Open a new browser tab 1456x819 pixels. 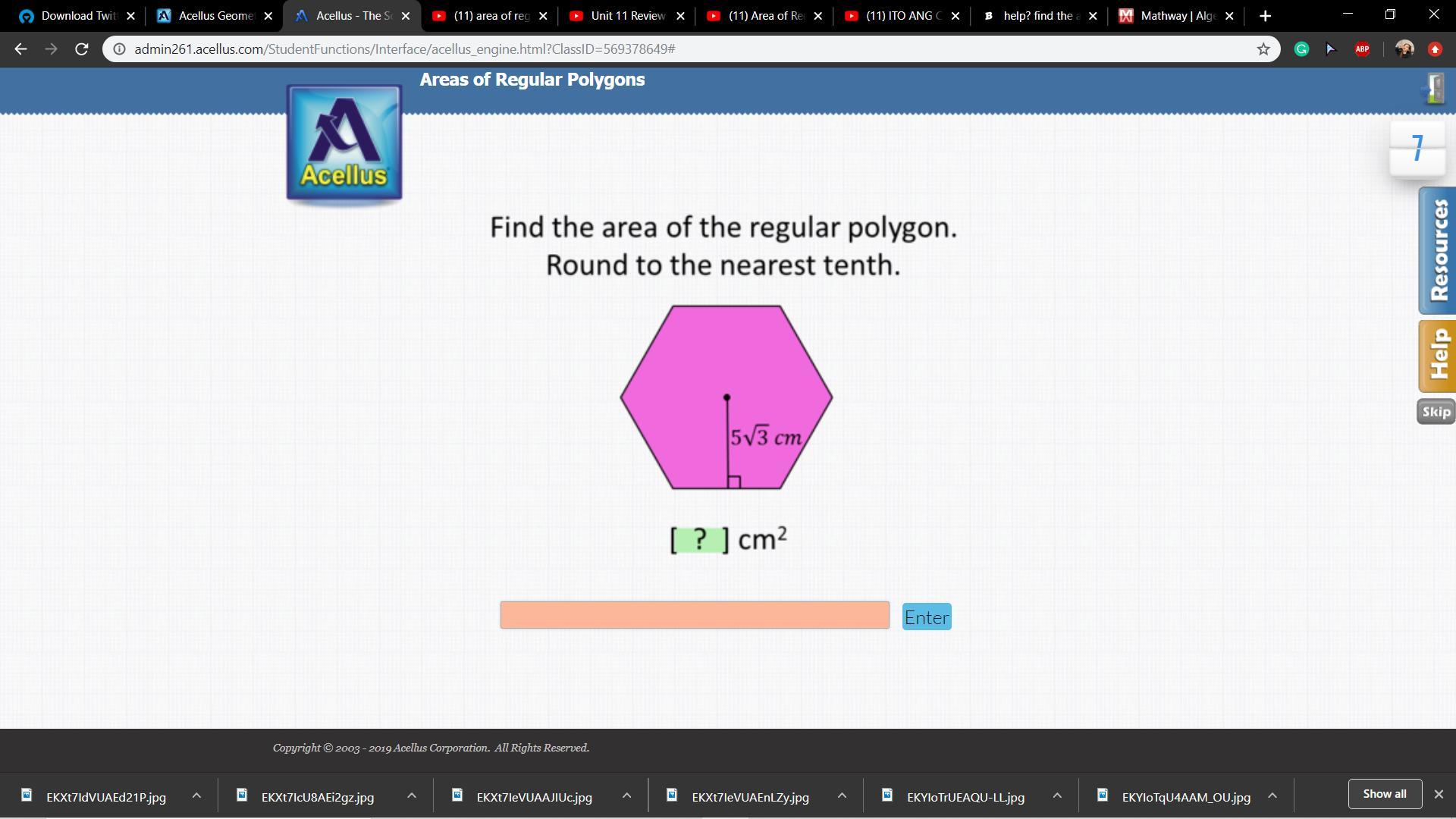point(1265,16)
